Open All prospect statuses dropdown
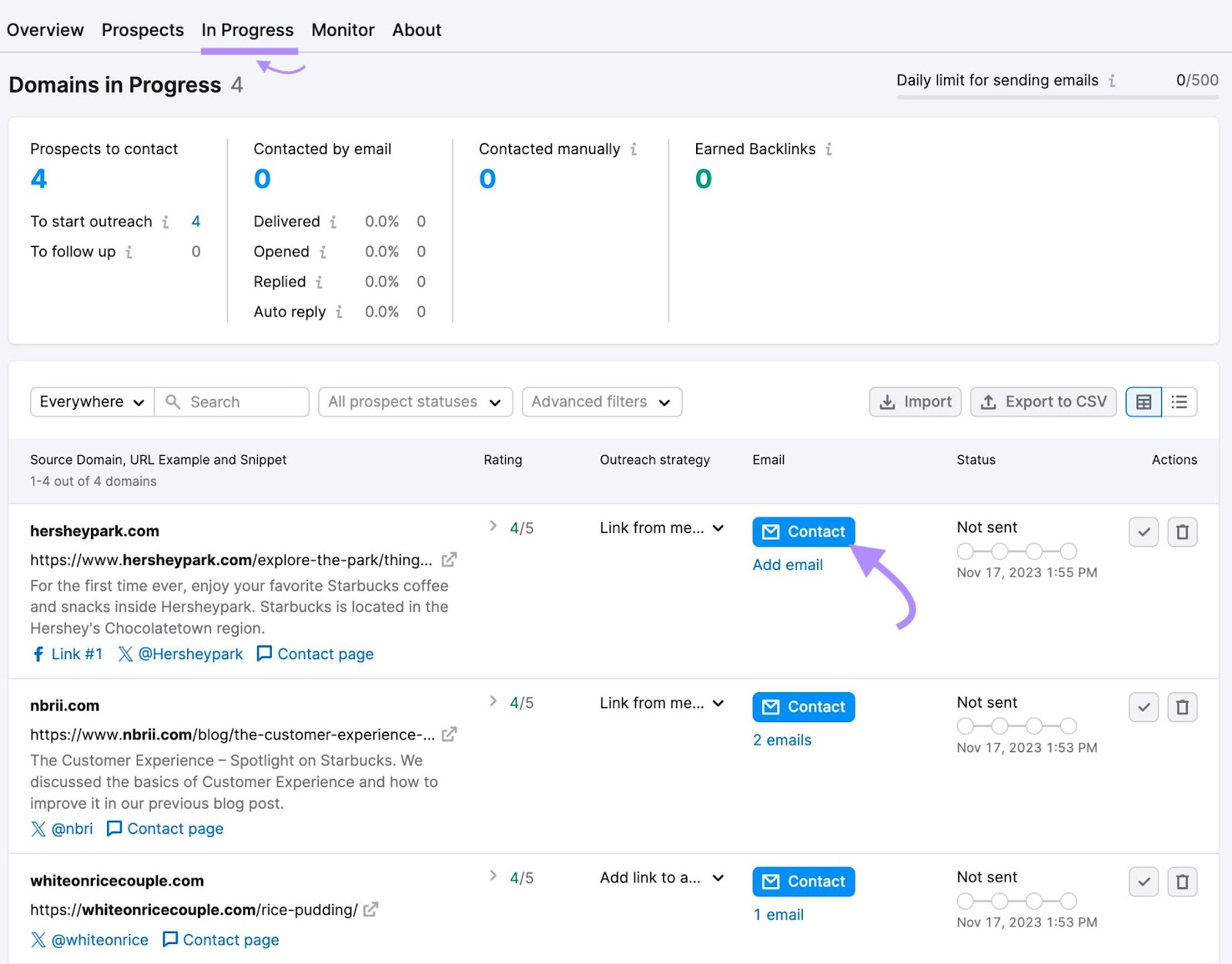 click(x=415, y=402)
